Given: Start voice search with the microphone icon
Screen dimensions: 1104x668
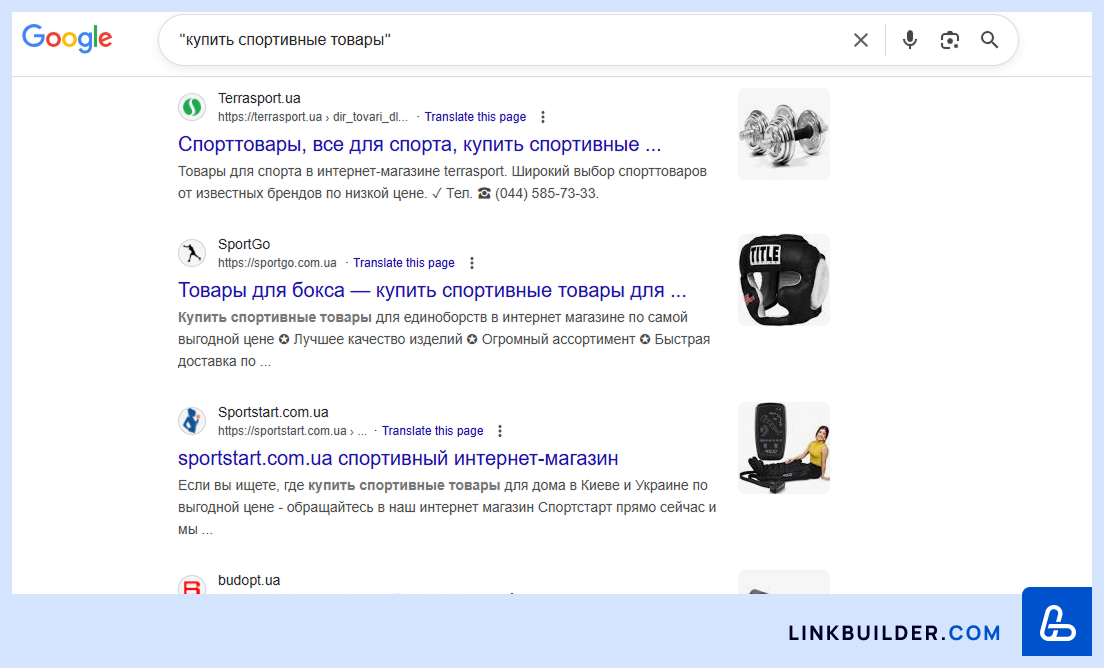Looking at the screenshot, I should coord(910,40).
